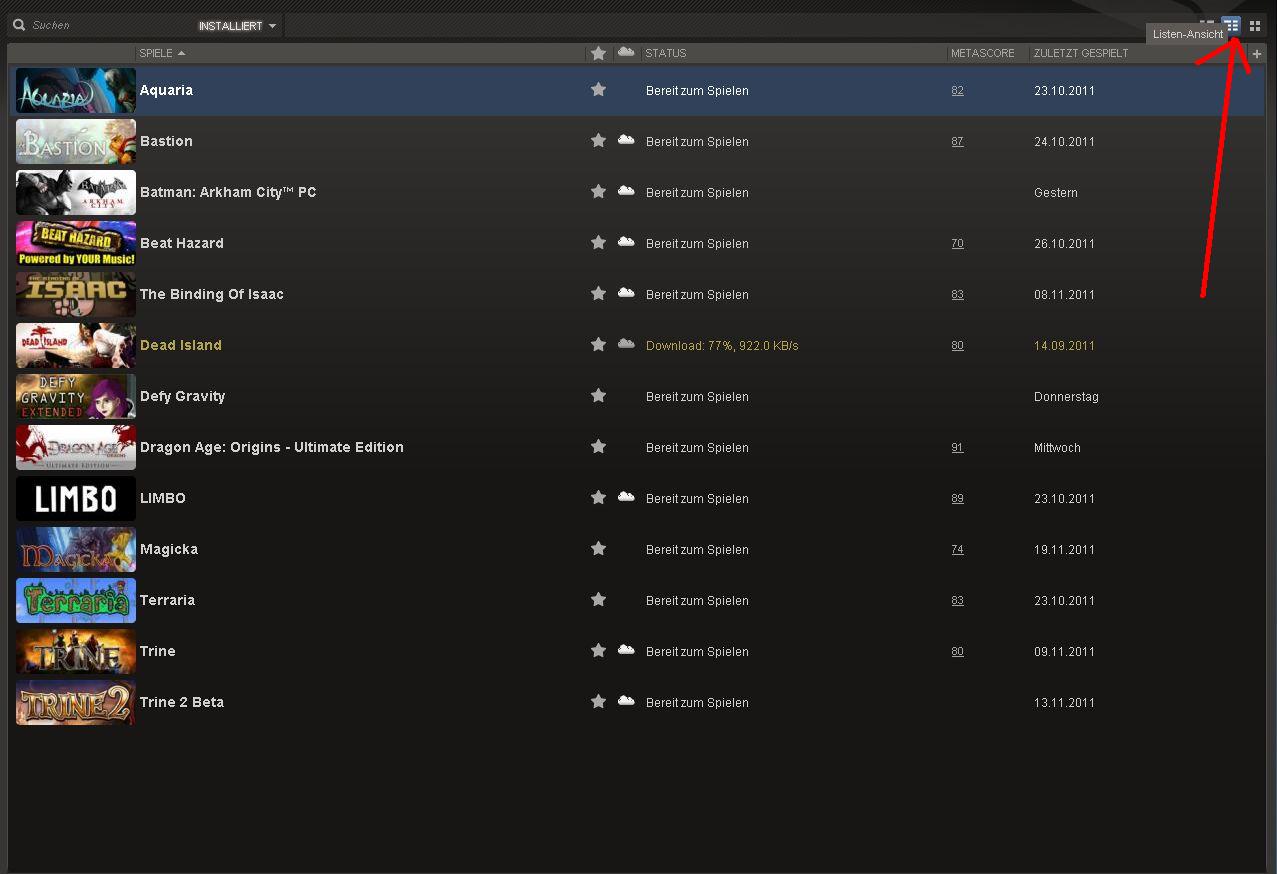Toggle favorite star for Magicka

598,549
